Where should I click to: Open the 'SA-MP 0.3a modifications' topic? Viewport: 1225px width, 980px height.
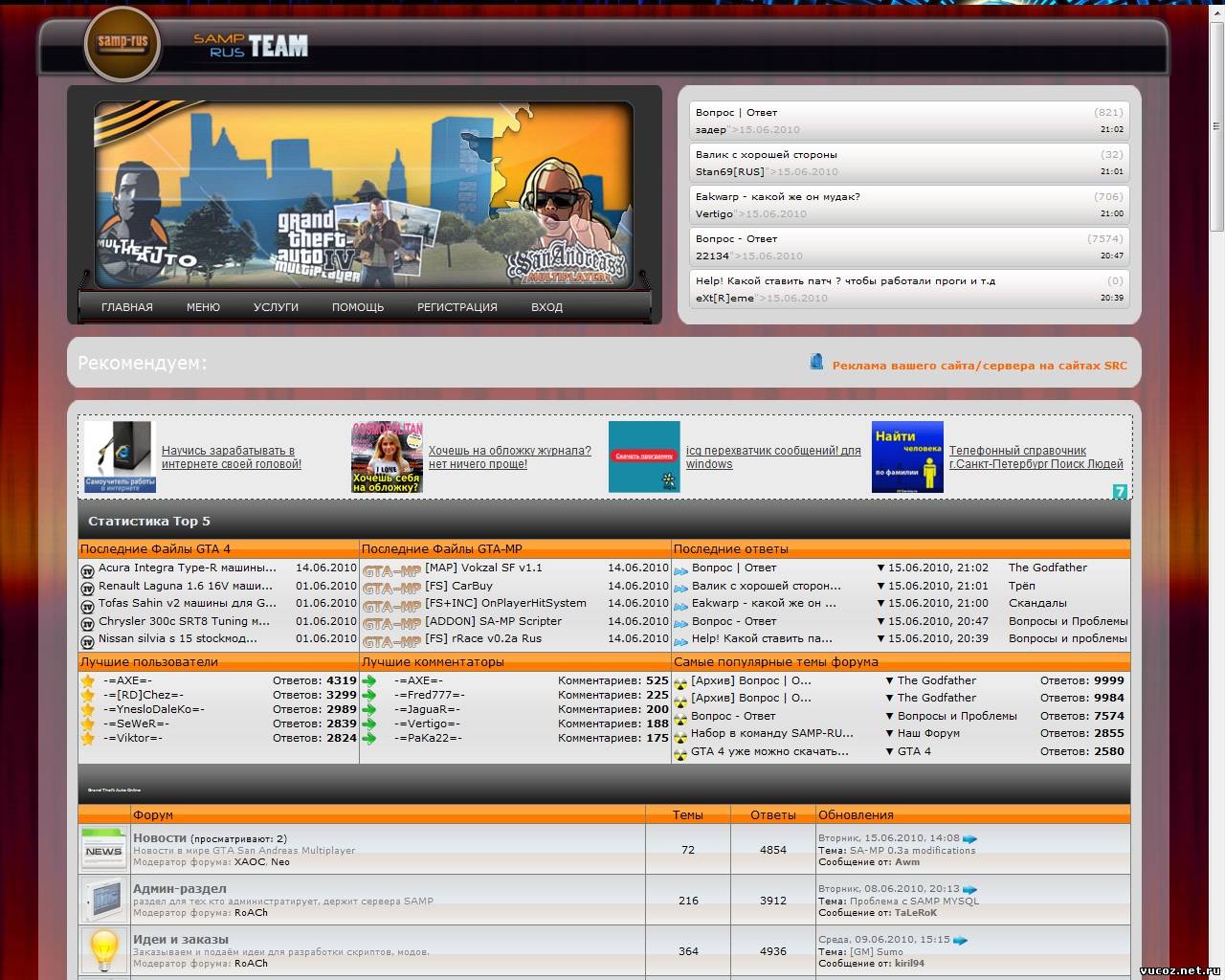tap(913, 850)
